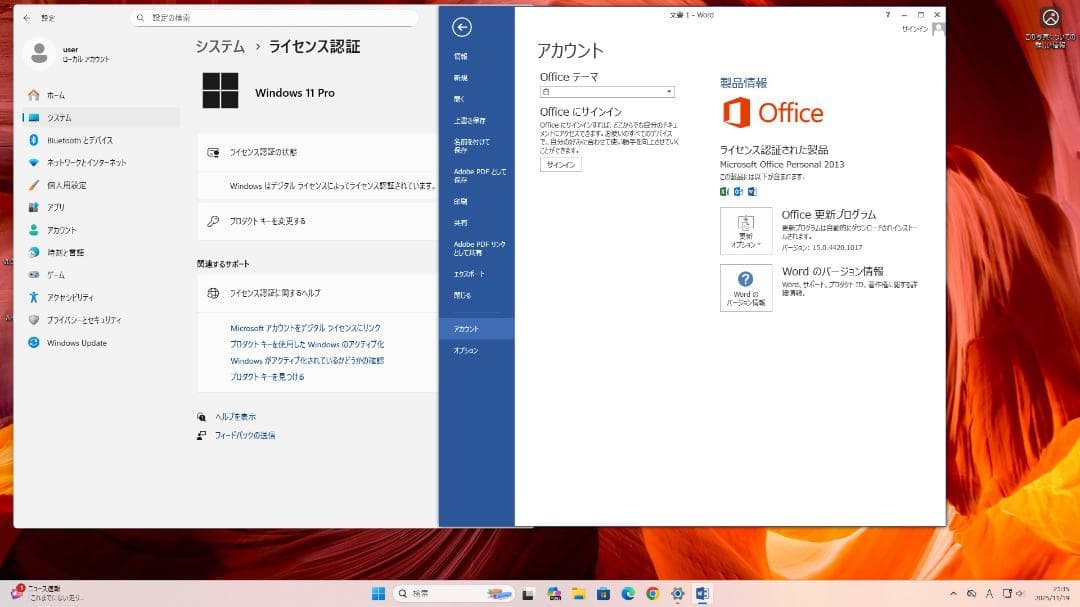Click the Word のバージョン情報 icon
Viewport: 1080px width, 607px height.
tap(746, 288)
